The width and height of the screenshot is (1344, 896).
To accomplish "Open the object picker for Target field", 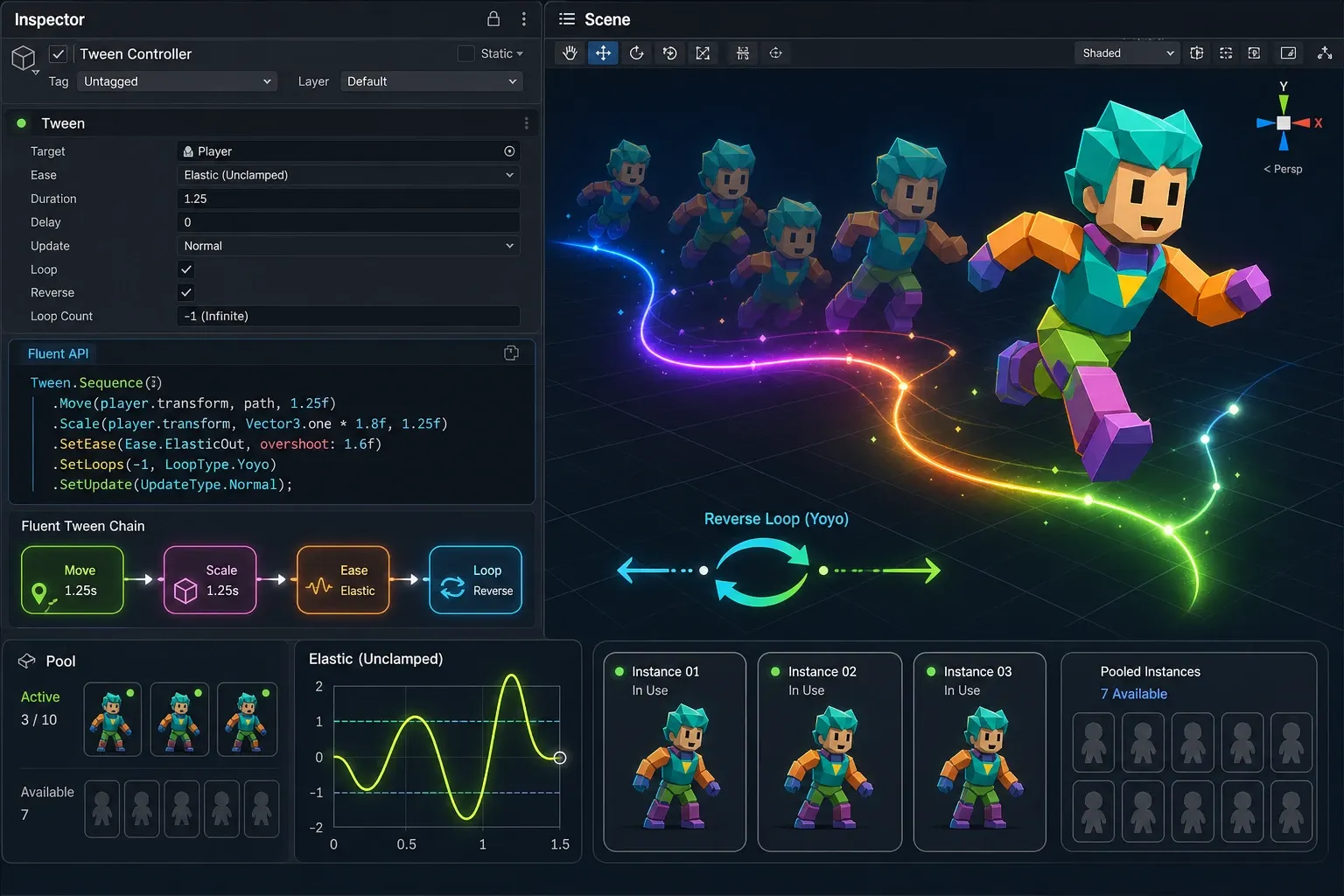I will click(x=509, y=151).
